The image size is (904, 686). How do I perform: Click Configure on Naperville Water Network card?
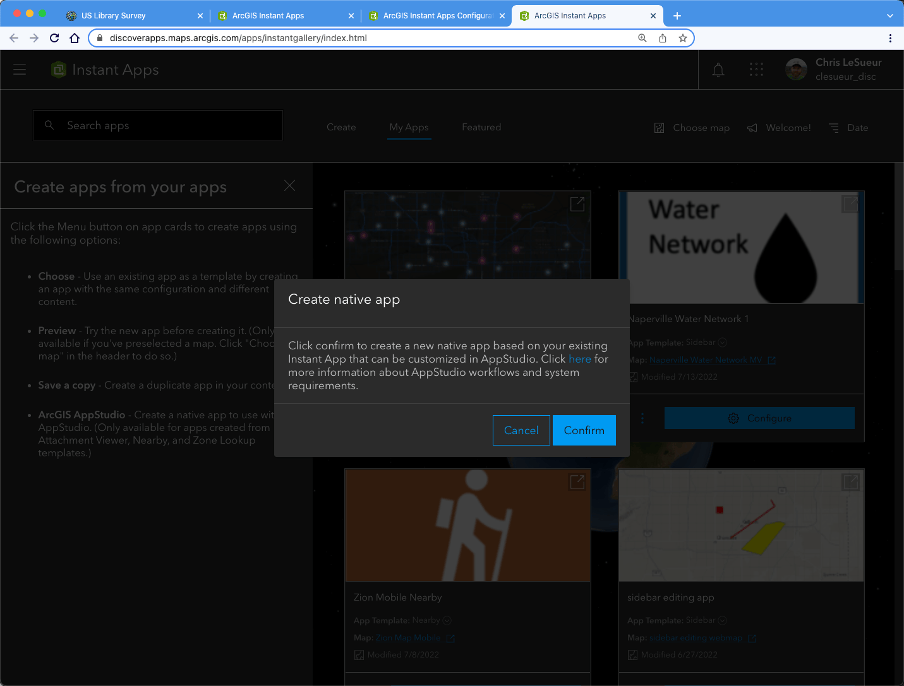[759, 418]
